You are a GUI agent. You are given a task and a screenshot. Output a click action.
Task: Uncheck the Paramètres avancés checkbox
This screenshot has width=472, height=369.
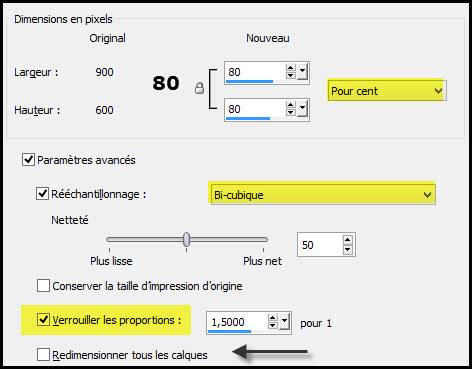pyautogui.click(x=28, y=159)
